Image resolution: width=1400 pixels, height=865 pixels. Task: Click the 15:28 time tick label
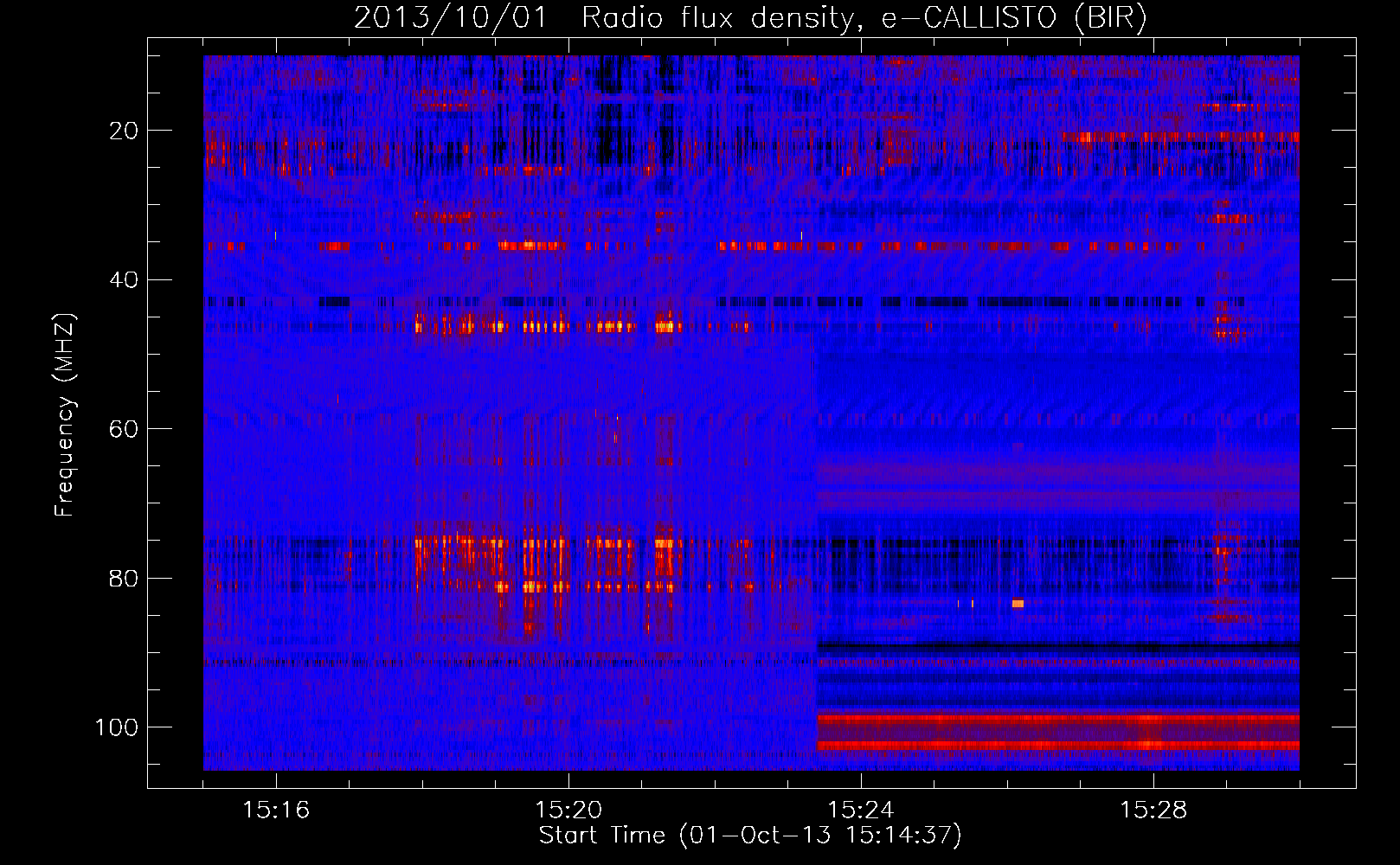[1153, 811]
